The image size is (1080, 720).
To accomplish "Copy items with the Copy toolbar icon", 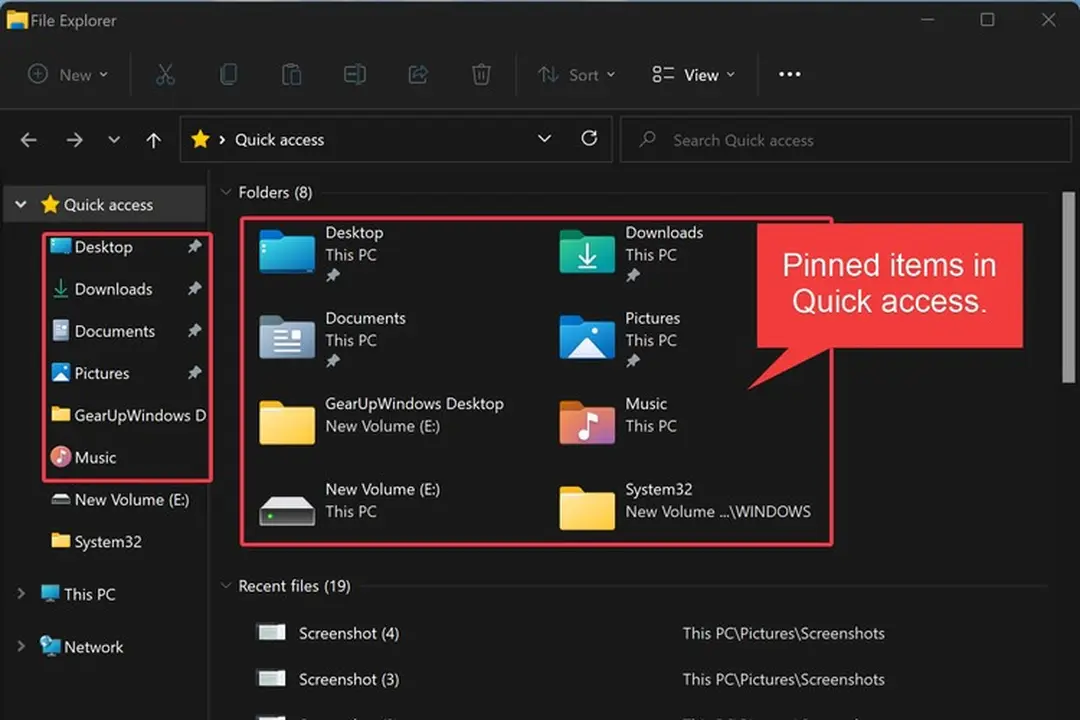I will [228, 74].
